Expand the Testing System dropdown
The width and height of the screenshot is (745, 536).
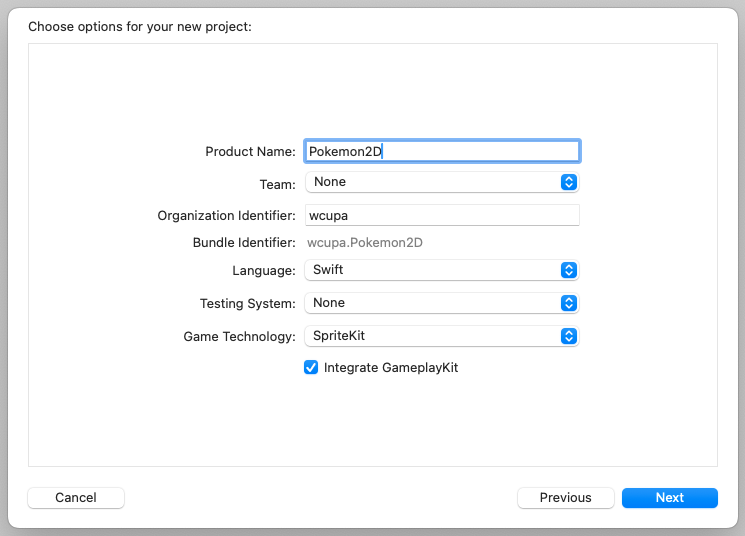[x=430, y=303]
